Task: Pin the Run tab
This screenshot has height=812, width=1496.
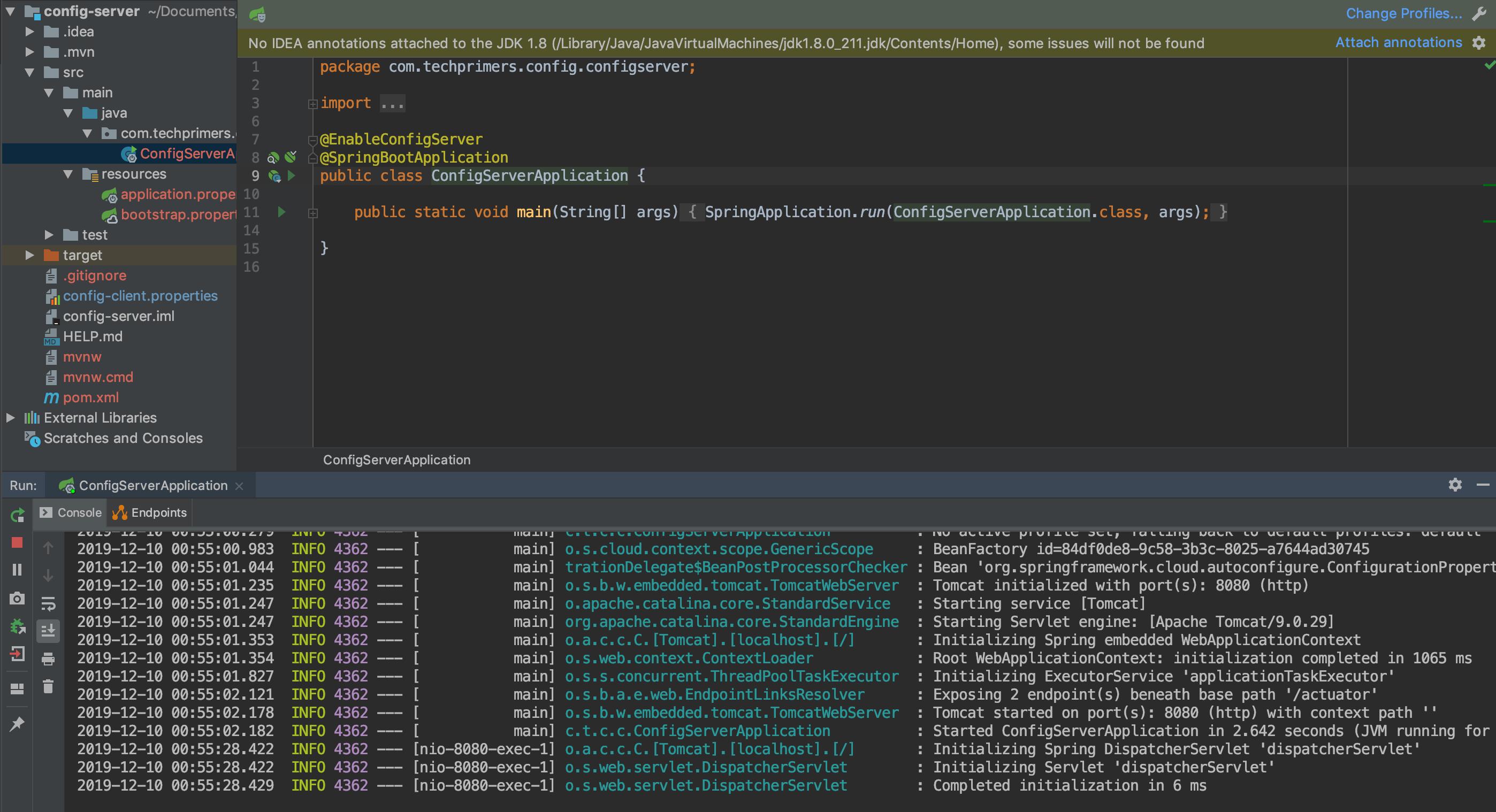Action: (x=18, y=724)
